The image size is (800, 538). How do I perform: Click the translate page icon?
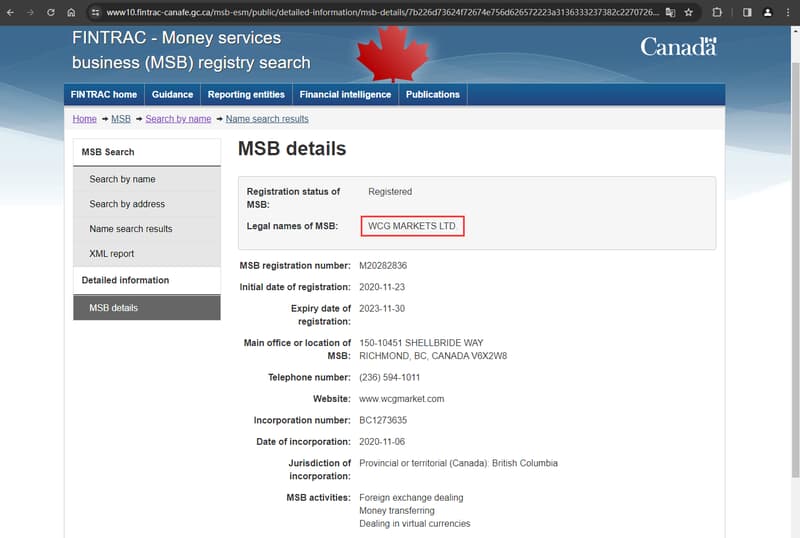[670, 12]
